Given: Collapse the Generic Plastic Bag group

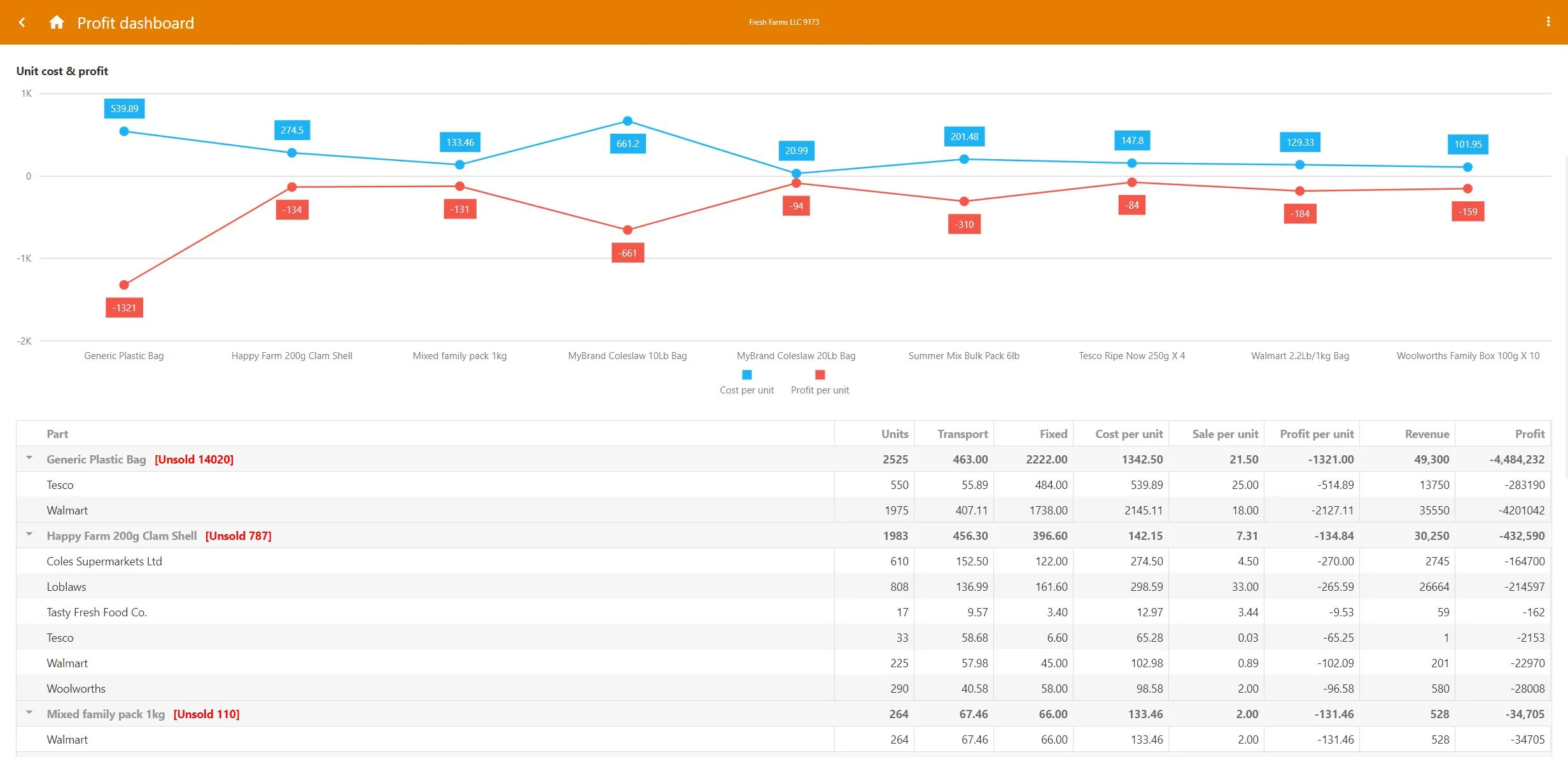Looking at the screenshot, I should pos(29,458).
